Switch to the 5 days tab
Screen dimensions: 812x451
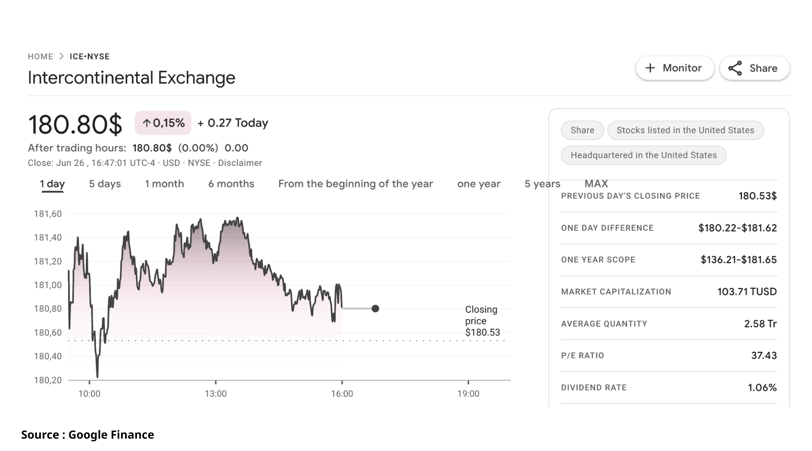pos(105,184)
